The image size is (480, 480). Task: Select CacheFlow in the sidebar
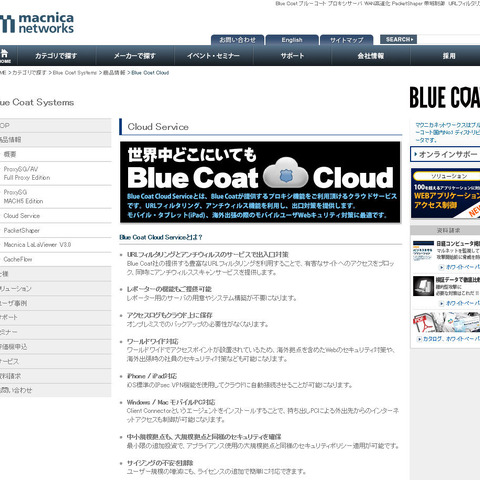pos(56,259)
